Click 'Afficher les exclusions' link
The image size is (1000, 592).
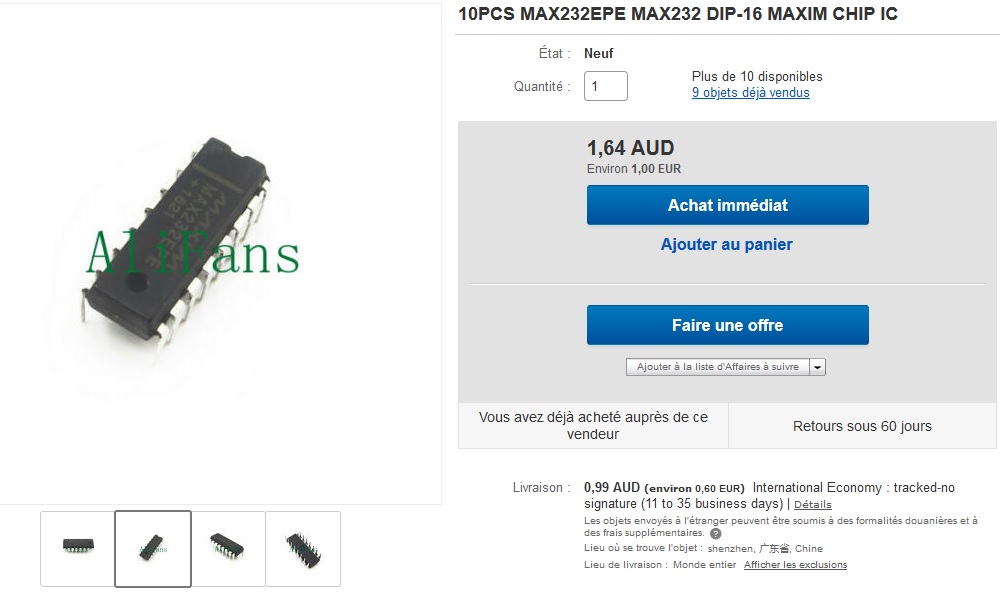tap(795, 565)
